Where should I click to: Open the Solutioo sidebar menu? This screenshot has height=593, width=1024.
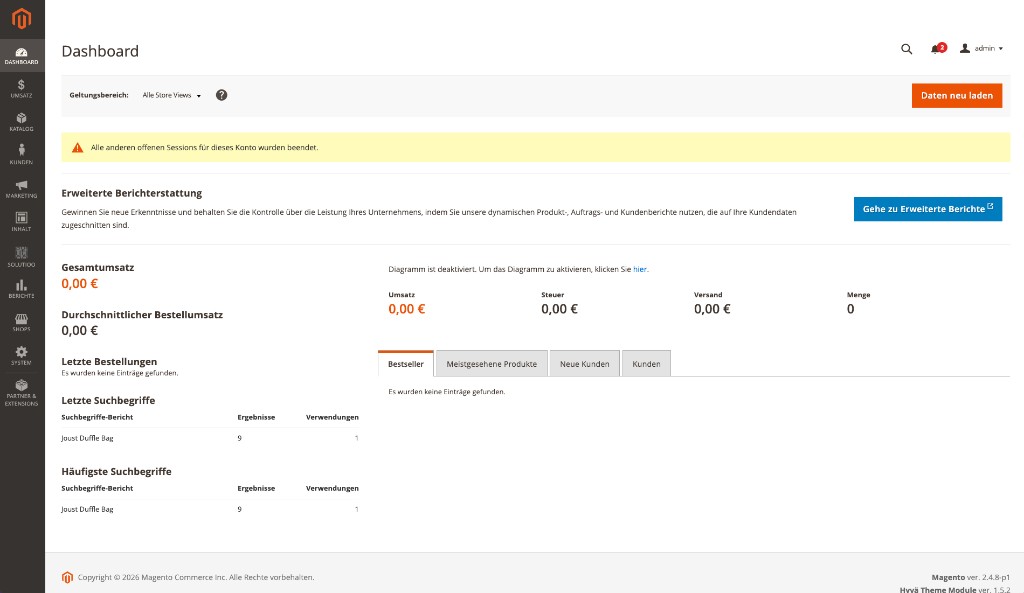click(x=22, y=257)
